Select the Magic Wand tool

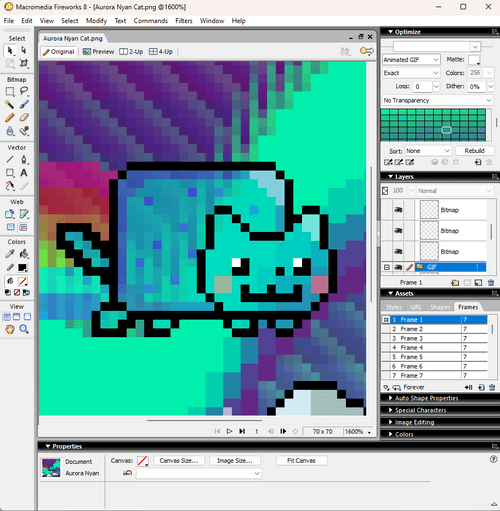pyautogui.click(x=10, y=104)
